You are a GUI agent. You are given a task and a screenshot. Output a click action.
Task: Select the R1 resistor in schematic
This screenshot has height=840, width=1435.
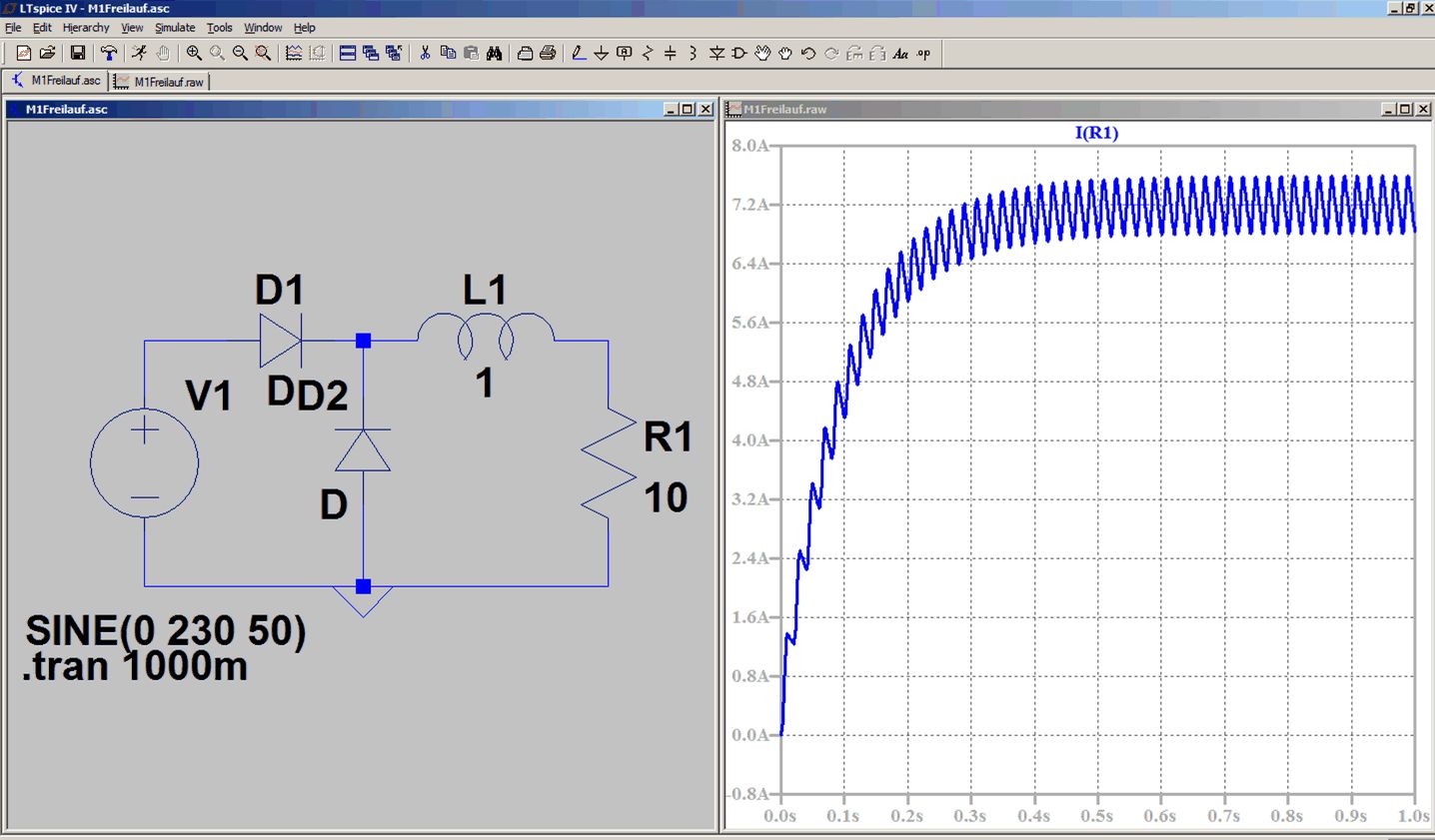coord(609,462)
